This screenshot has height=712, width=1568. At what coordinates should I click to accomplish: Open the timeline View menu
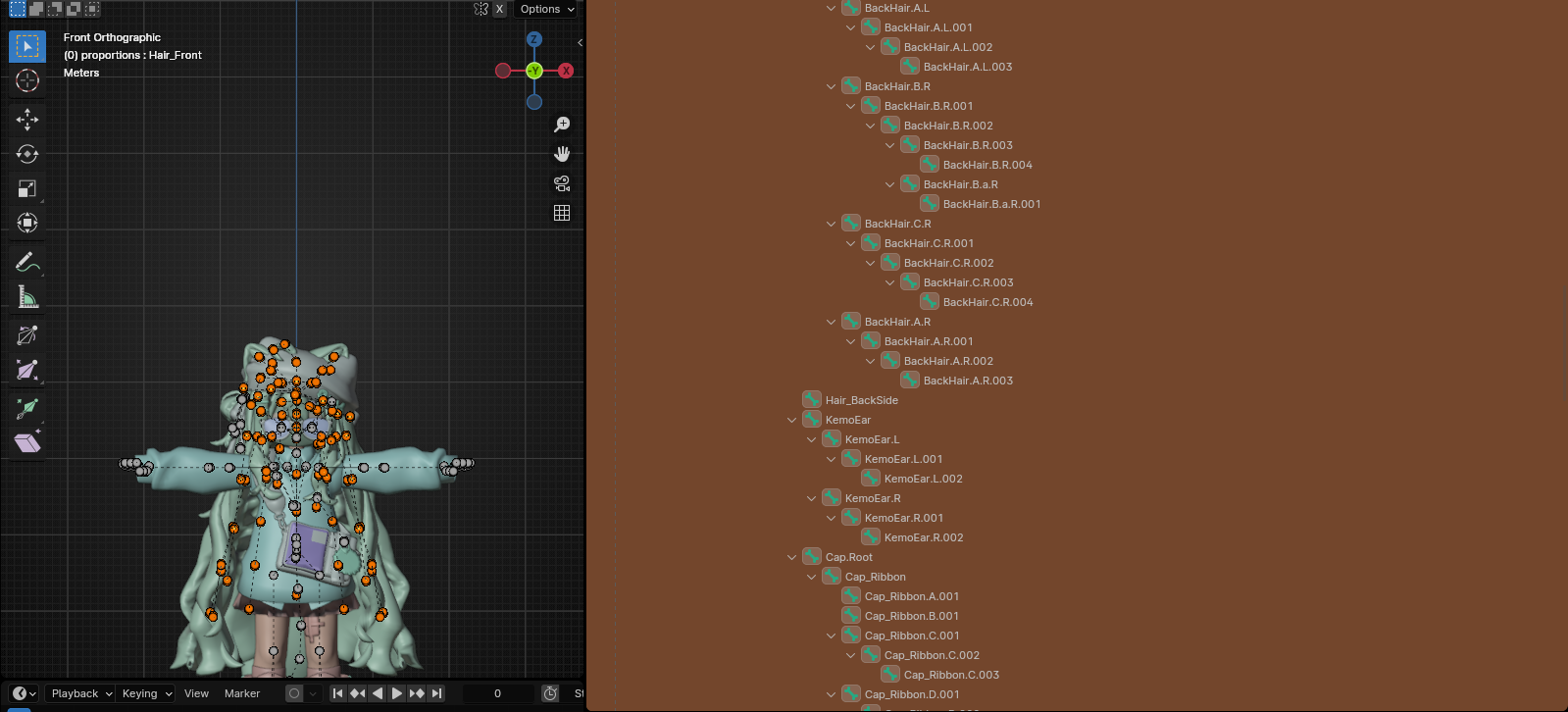[x=196, y=693]
